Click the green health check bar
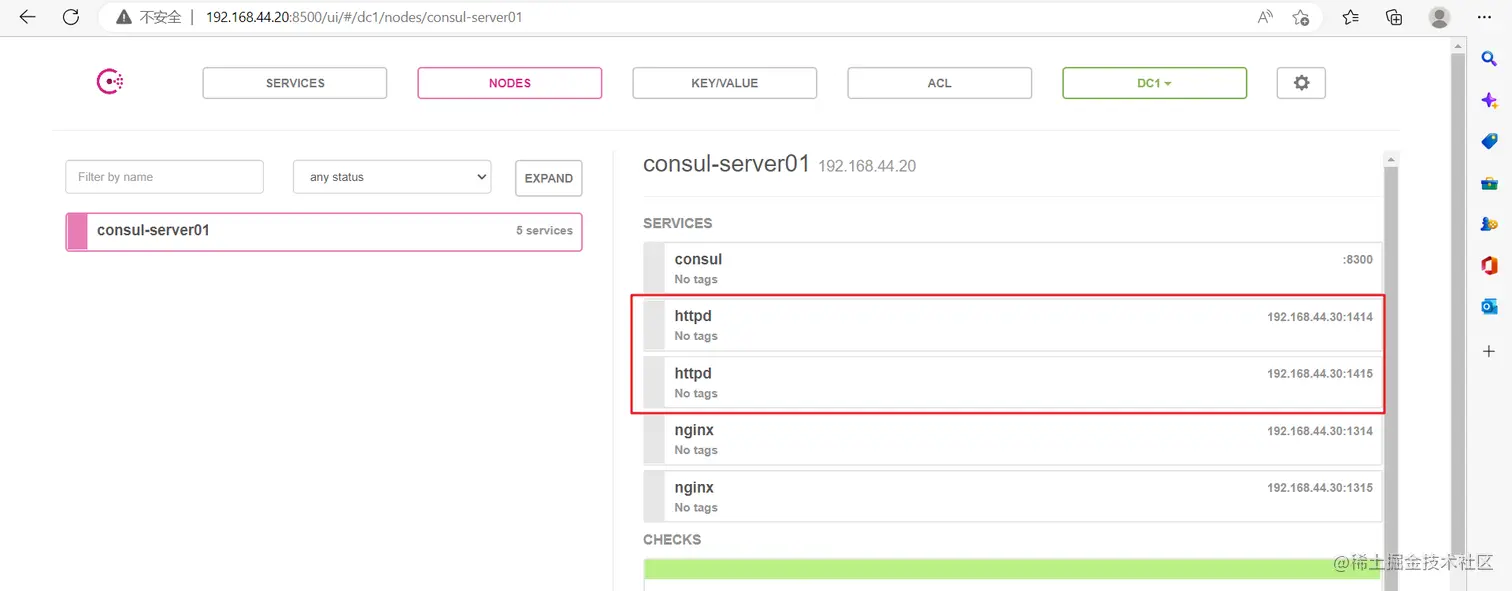Image resolution: width=1512 pixels, height=591 pixels. click(x=1012, y=569)
